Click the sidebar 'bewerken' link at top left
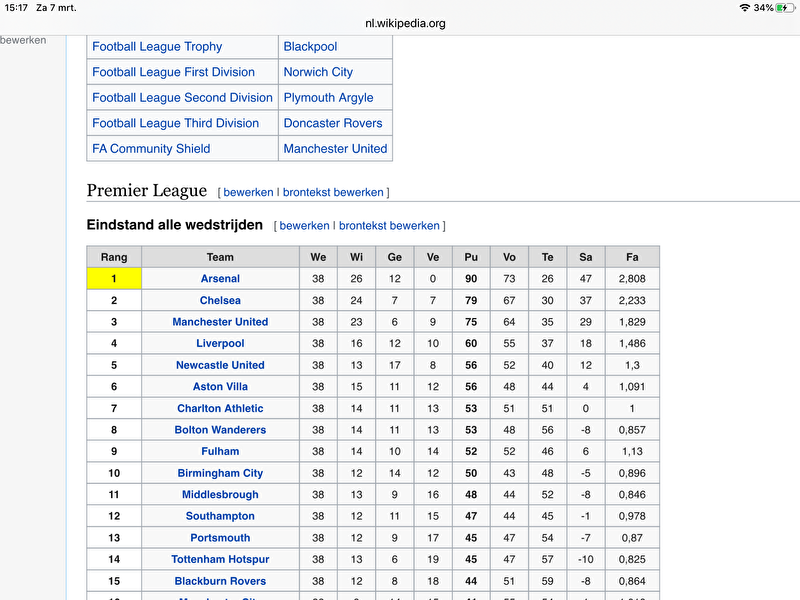The height and width of the screenshot is (600, 800). (23, 40)
